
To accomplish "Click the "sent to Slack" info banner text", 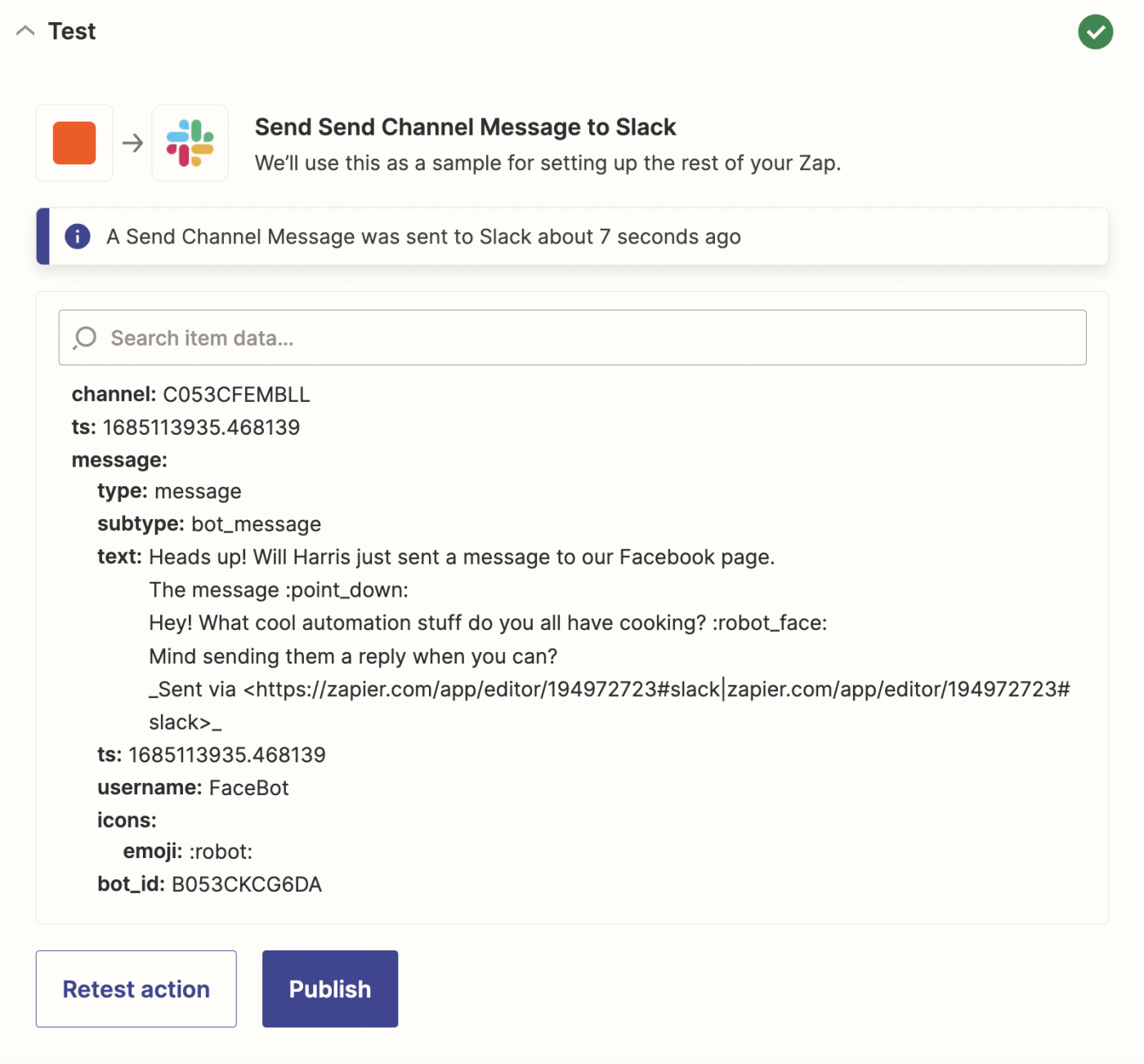I will (423, 237).
